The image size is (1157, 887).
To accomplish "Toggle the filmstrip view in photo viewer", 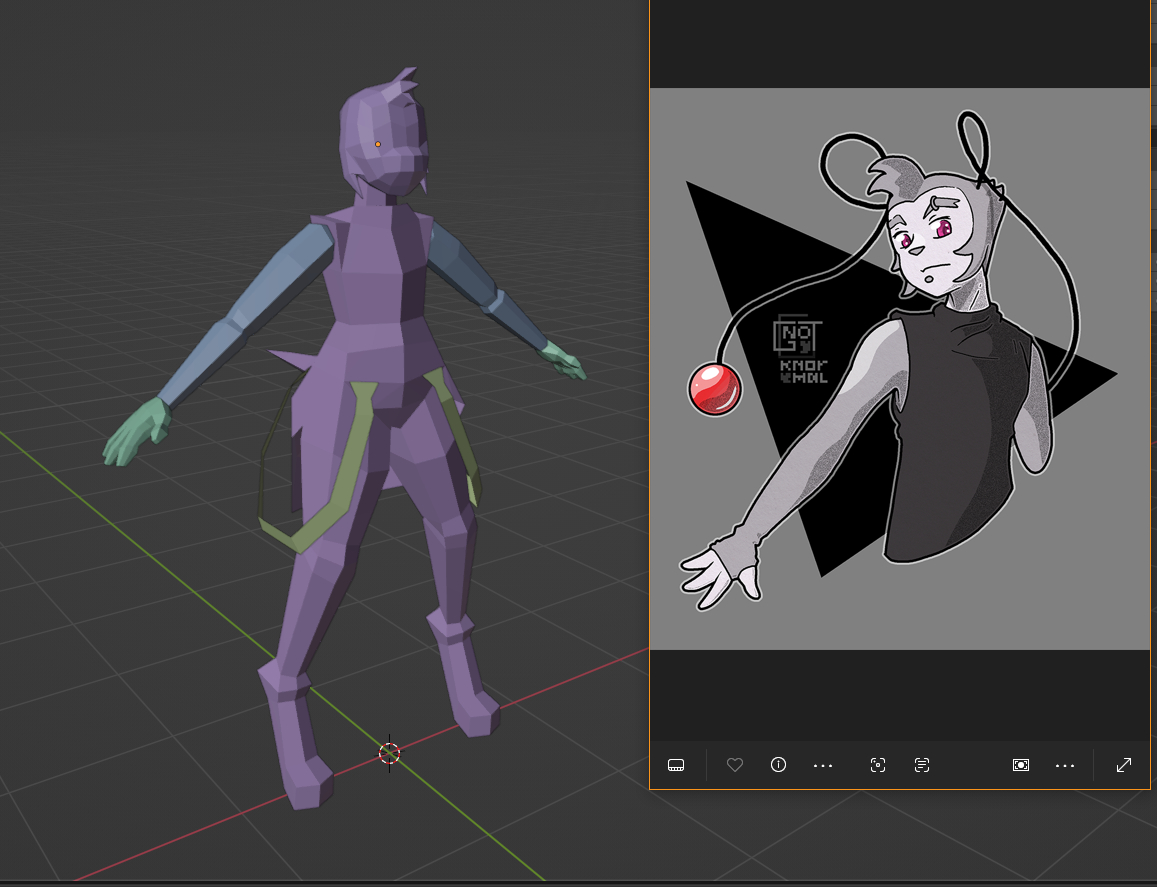I will [x=676, y=765].
